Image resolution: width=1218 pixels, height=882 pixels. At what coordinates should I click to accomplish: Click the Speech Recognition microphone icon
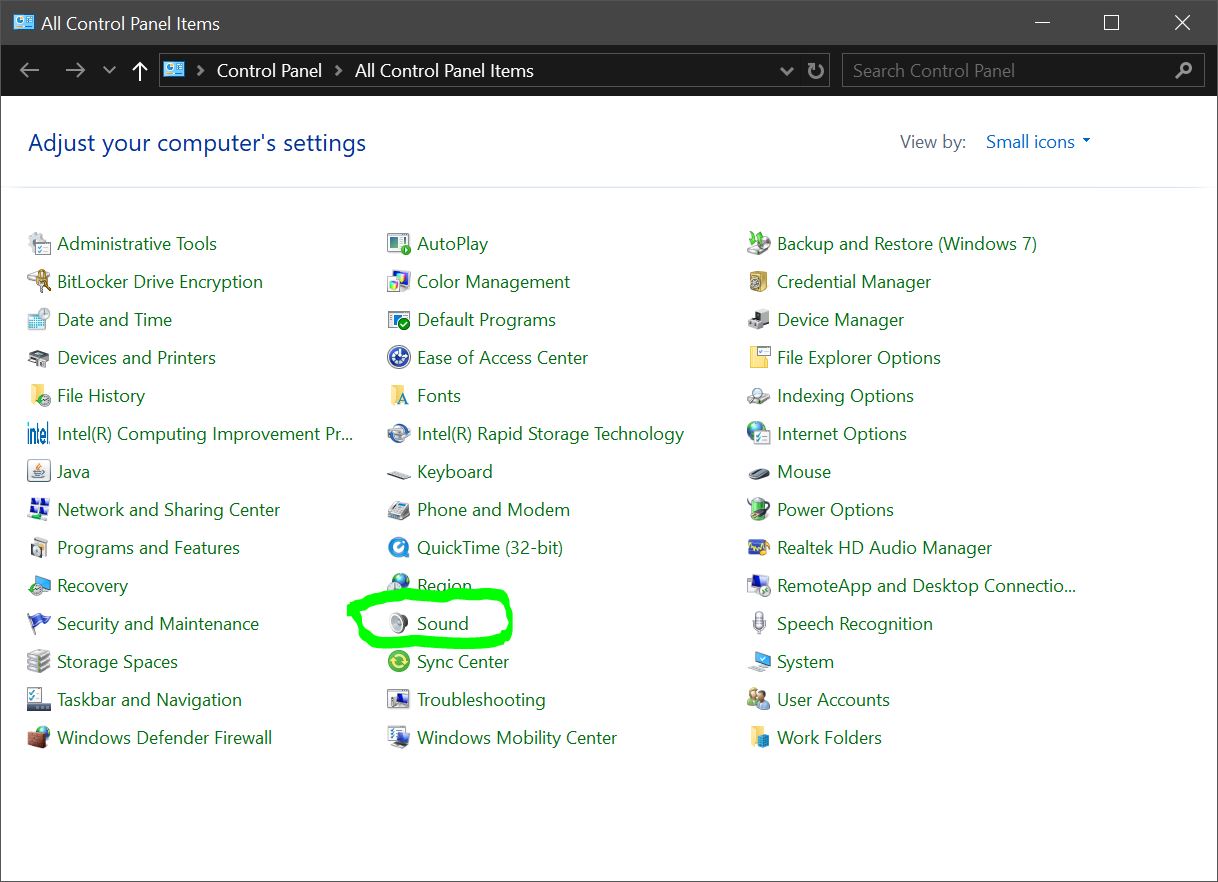pos(759,624)
